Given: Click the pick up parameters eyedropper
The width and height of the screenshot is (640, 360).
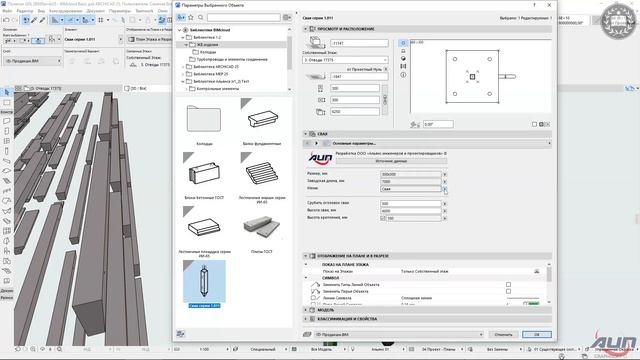Looking at the screenshot, I should [x=34, y=20].
